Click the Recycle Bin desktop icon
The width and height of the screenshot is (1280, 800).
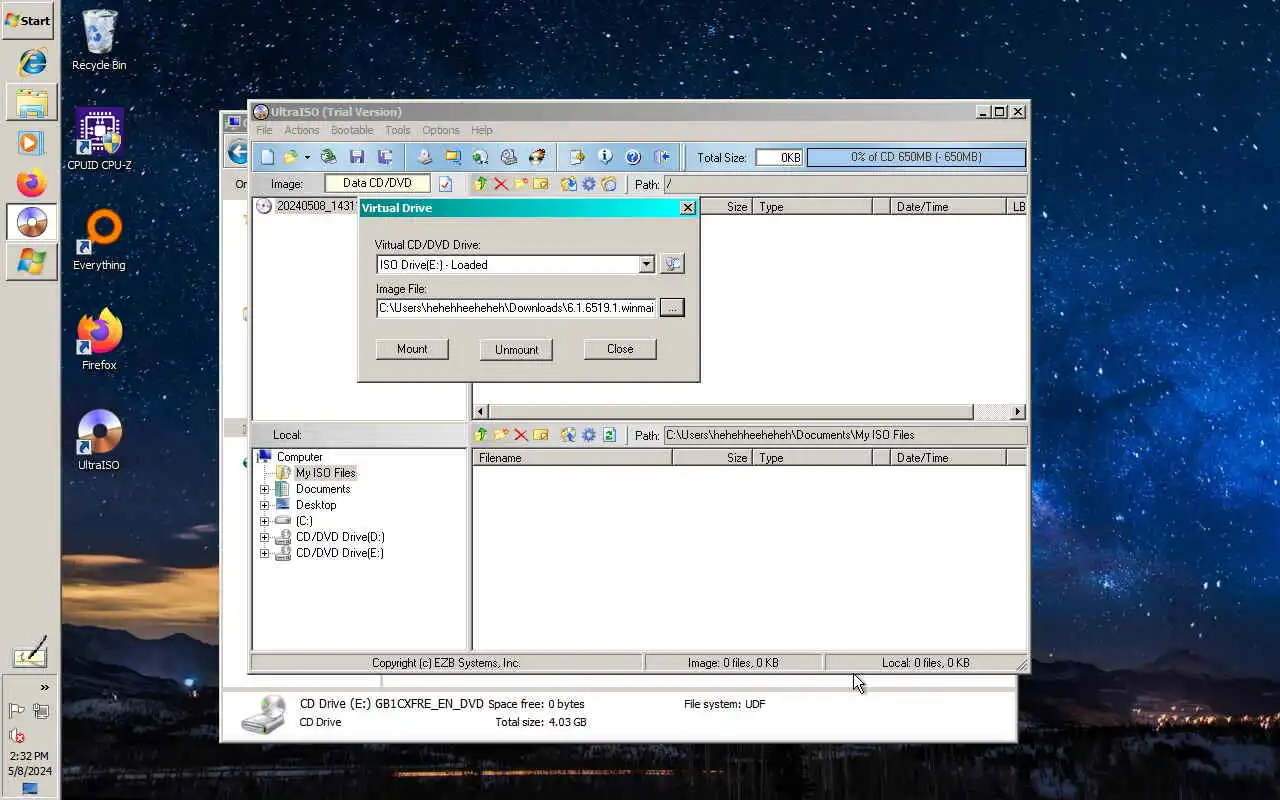click(x=99, y=40)
